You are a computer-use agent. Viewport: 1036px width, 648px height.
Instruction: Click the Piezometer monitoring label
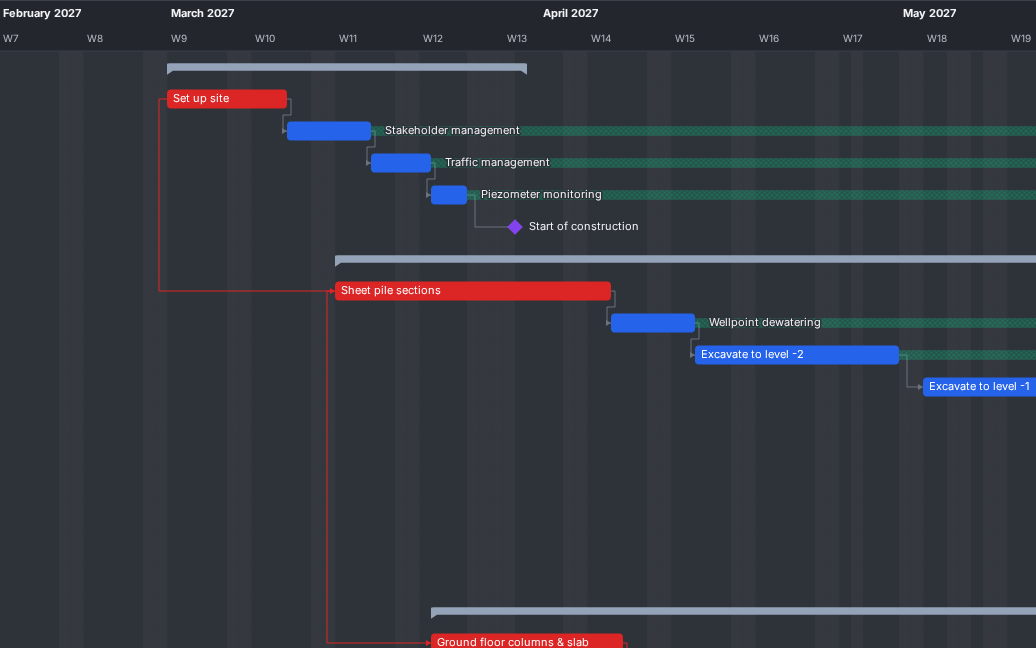point(541,194)
